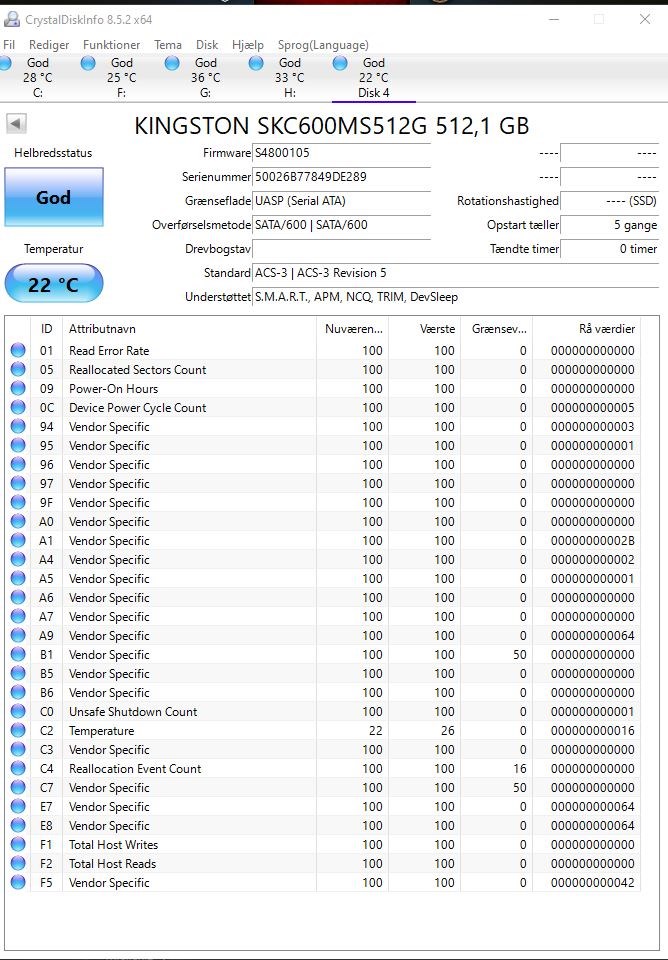The width and height of the screenshot is (668, 960).
Task: Open the Disk menu
Action: click(207, 45)
